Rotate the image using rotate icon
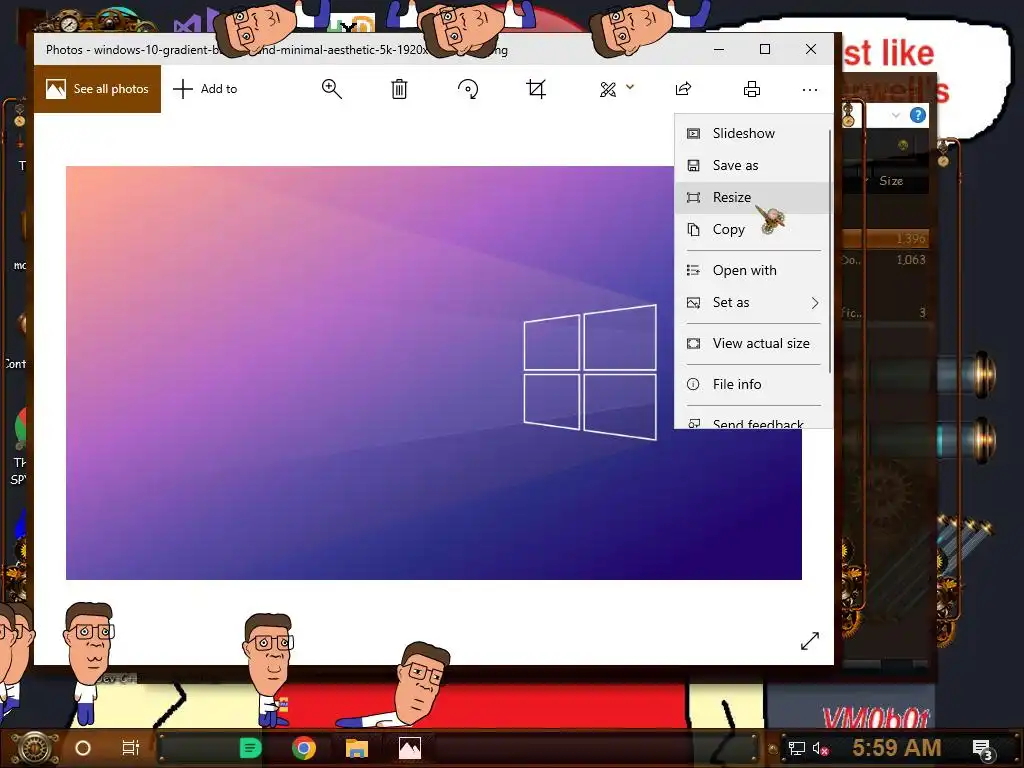 tap(468, 89)
